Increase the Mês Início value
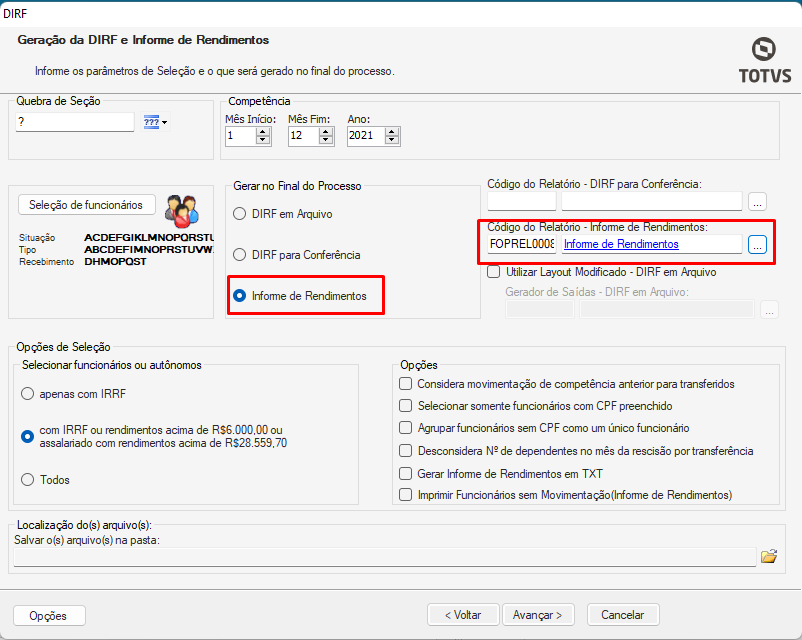 click(x=263, y=131)
